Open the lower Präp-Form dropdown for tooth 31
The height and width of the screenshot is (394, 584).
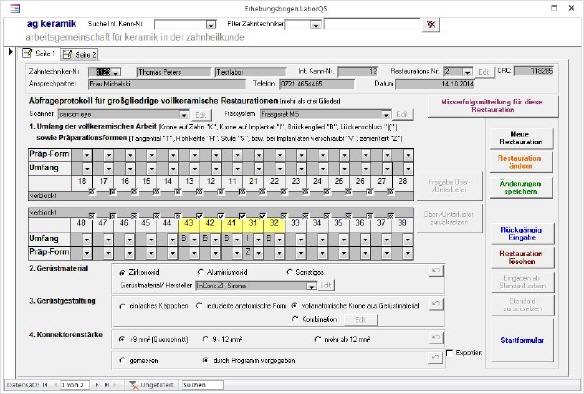pyautogui.click(x=258, y=253)
